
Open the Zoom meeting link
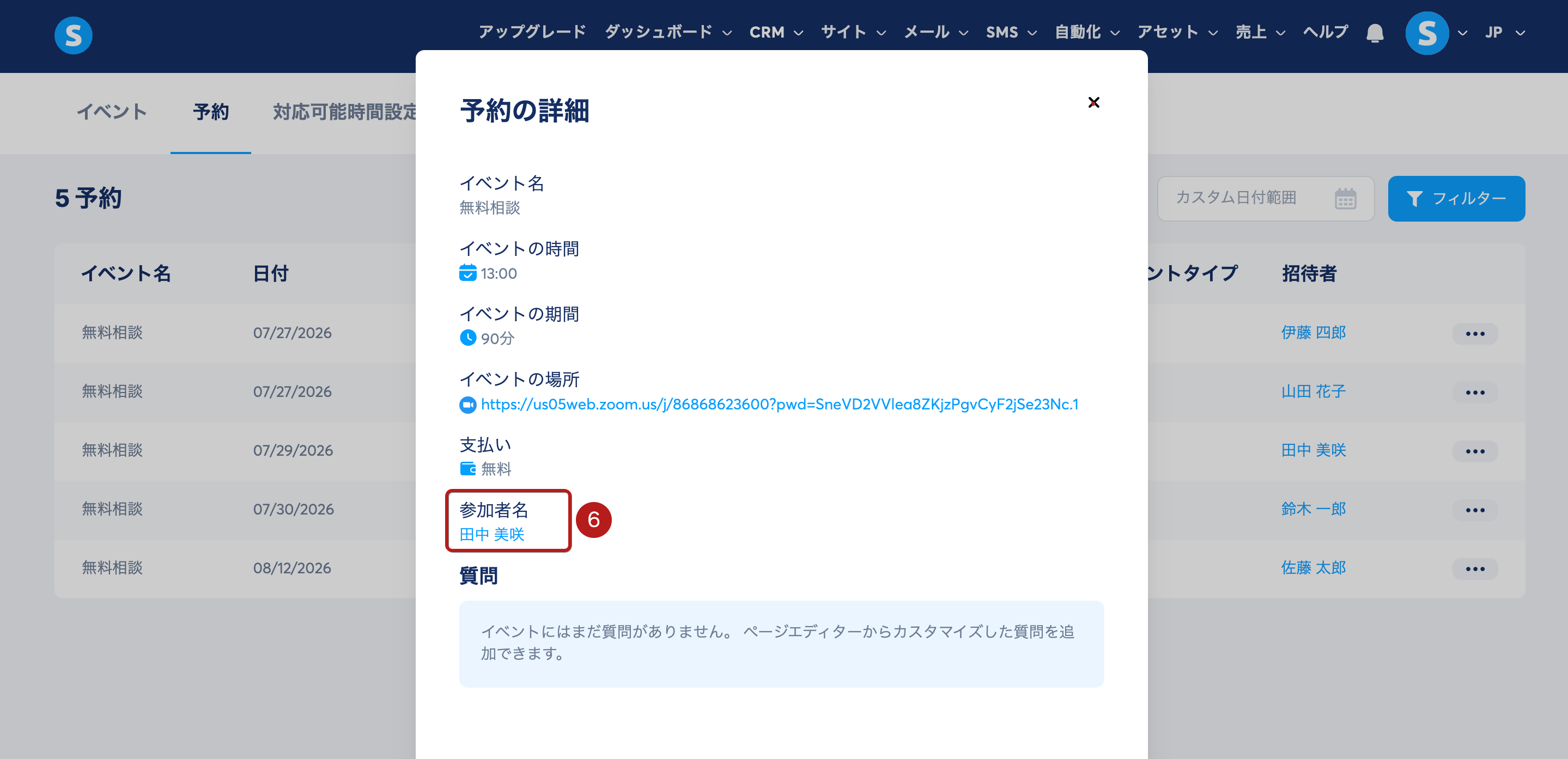(779, 405)
